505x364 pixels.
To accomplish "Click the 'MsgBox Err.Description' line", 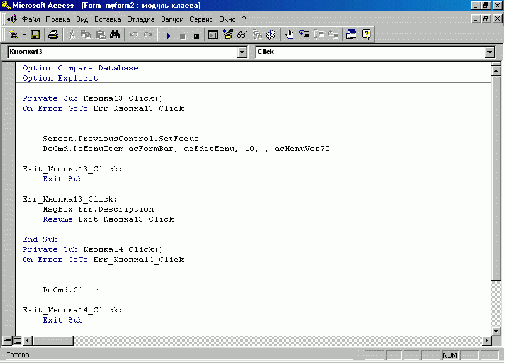I will (98, 209).
